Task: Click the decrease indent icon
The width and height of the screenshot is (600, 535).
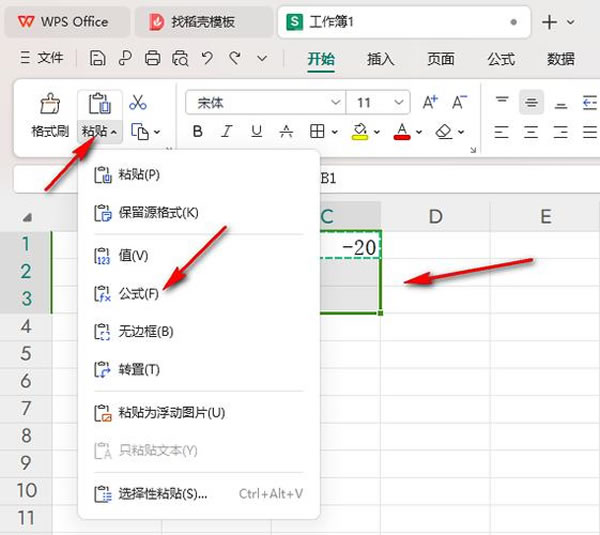Action: tap(590, 102)
